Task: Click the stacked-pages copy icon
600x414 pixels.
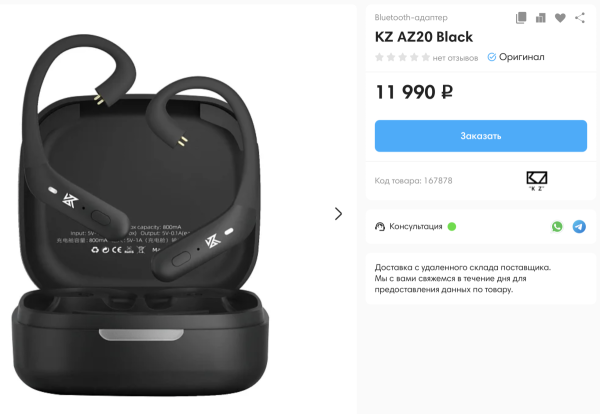Action: 521,18
